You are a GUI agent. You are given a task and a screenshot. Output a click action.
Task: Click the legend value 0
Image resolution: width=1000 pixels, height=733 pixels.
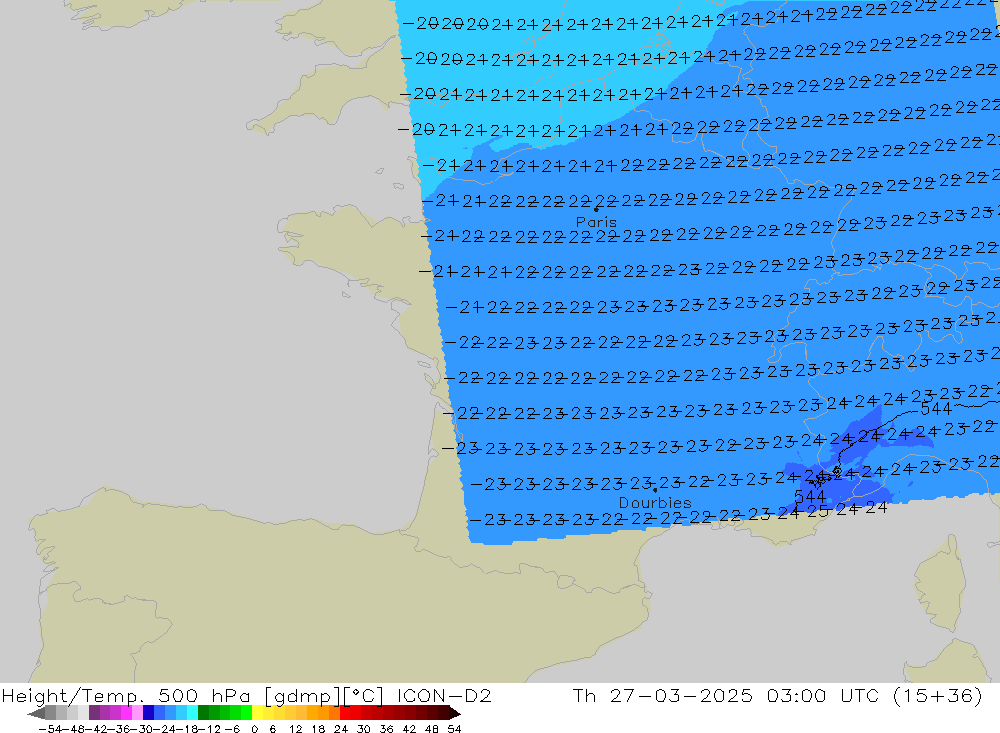pyautogui.click(x=254, y=729)
